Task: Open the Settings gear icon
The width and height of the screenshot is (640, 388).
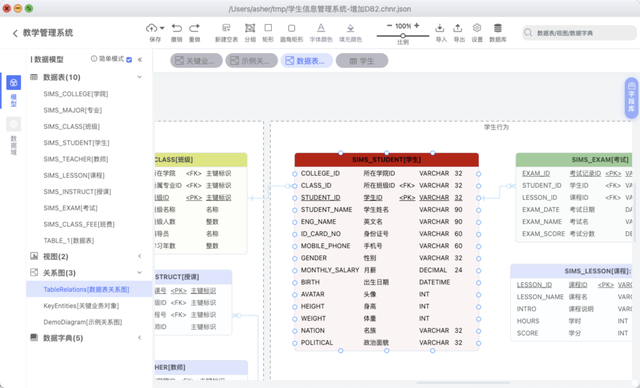Action: 477,28
